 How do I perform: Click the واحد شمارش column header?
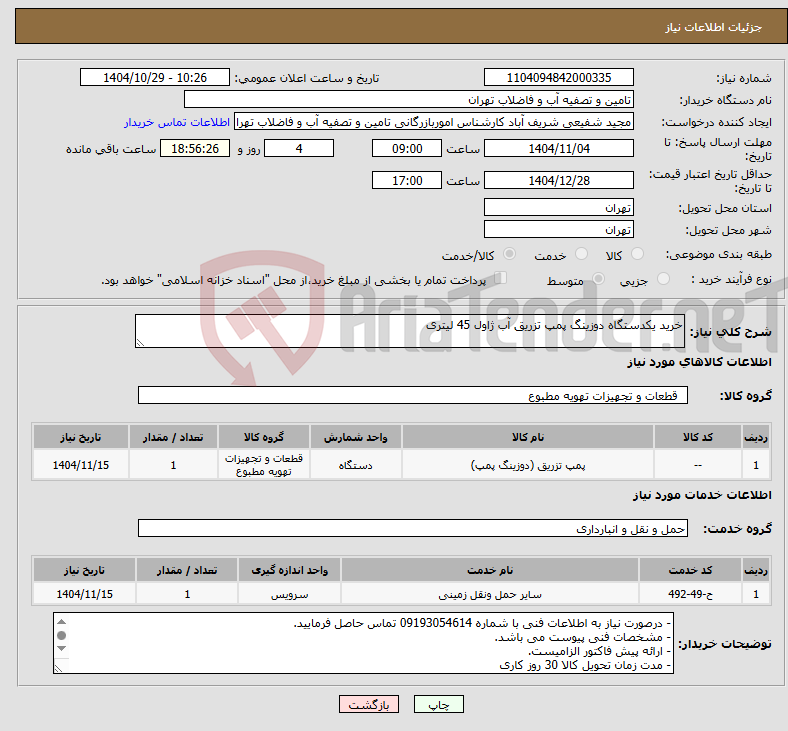[355, 437]
